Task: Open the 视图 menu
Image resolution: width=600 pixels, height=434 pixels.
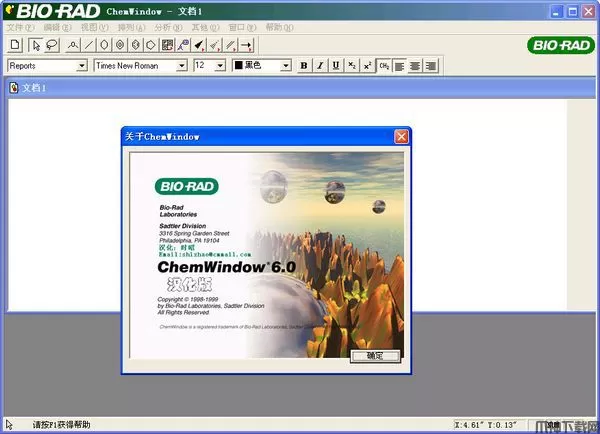Action: point(95,27)
